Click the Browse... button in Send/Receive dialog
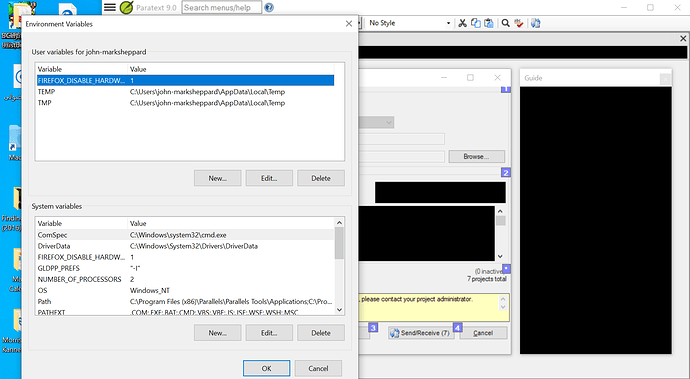Screen dimensions: 690x379 477,156
